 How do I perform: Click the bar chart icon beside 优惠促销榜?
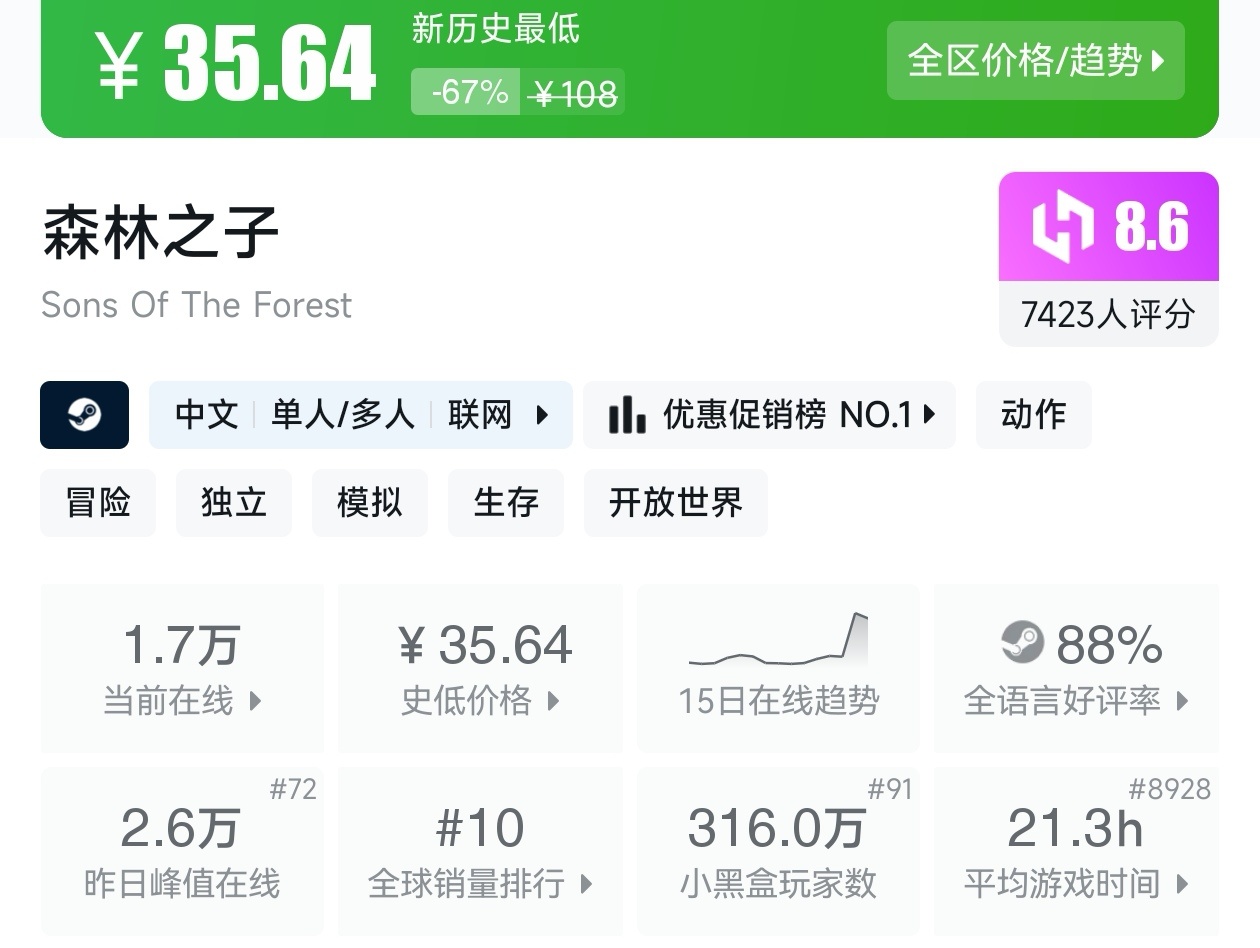627,415
